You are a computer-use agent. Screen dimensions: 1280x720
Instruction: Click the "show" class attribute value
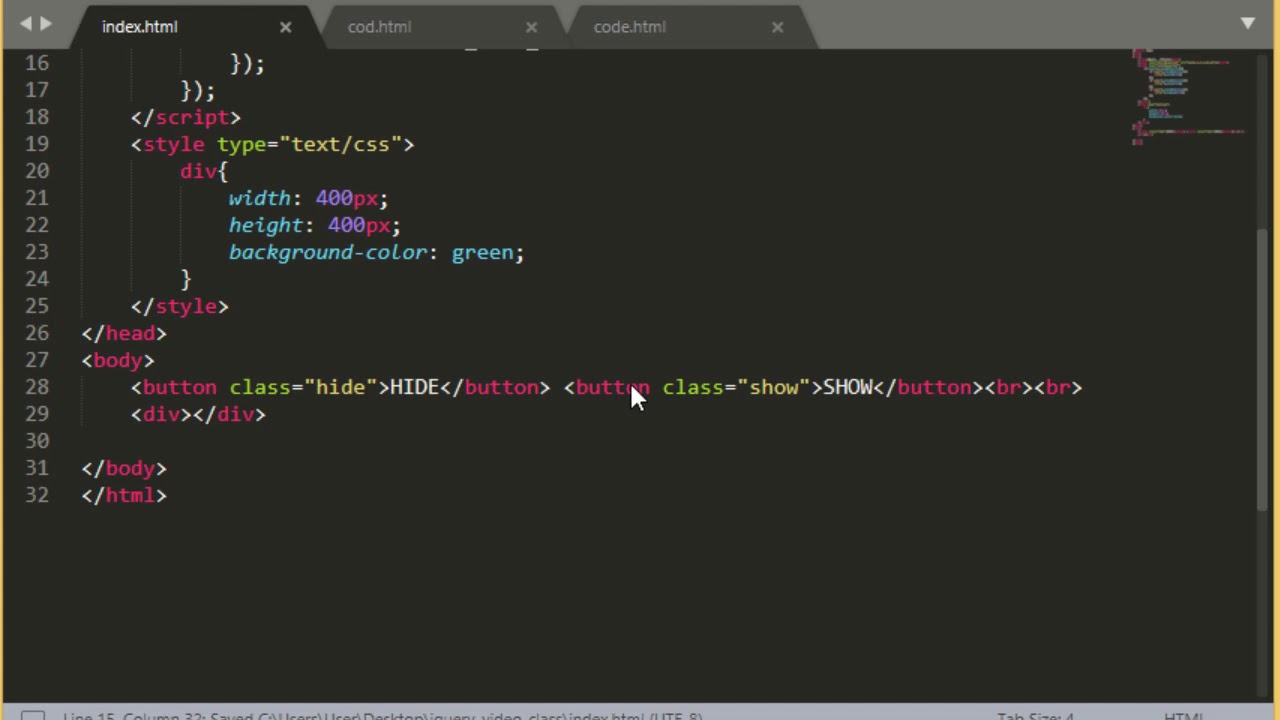[773, 387]
